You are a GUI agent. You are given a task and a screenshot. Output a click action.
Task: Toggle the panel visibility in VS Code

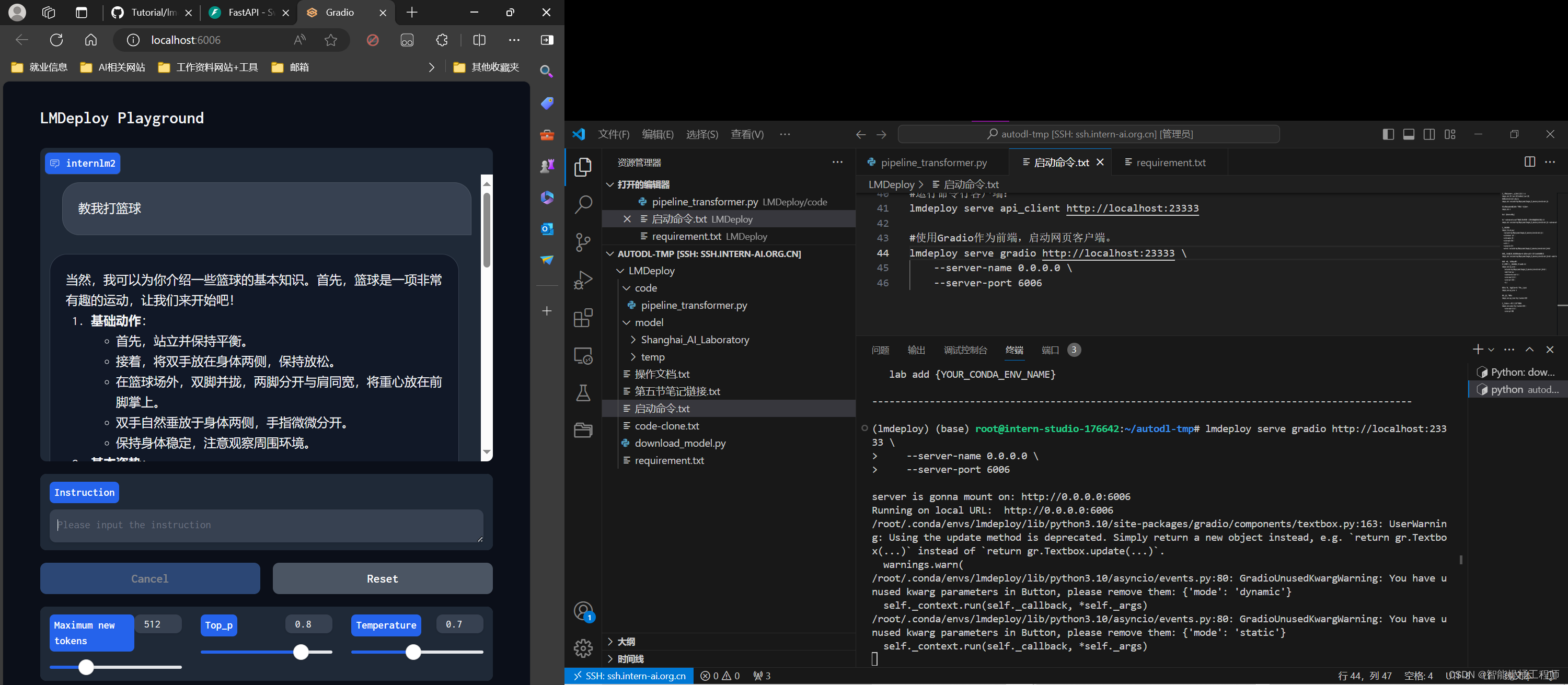pos(1409,134)
